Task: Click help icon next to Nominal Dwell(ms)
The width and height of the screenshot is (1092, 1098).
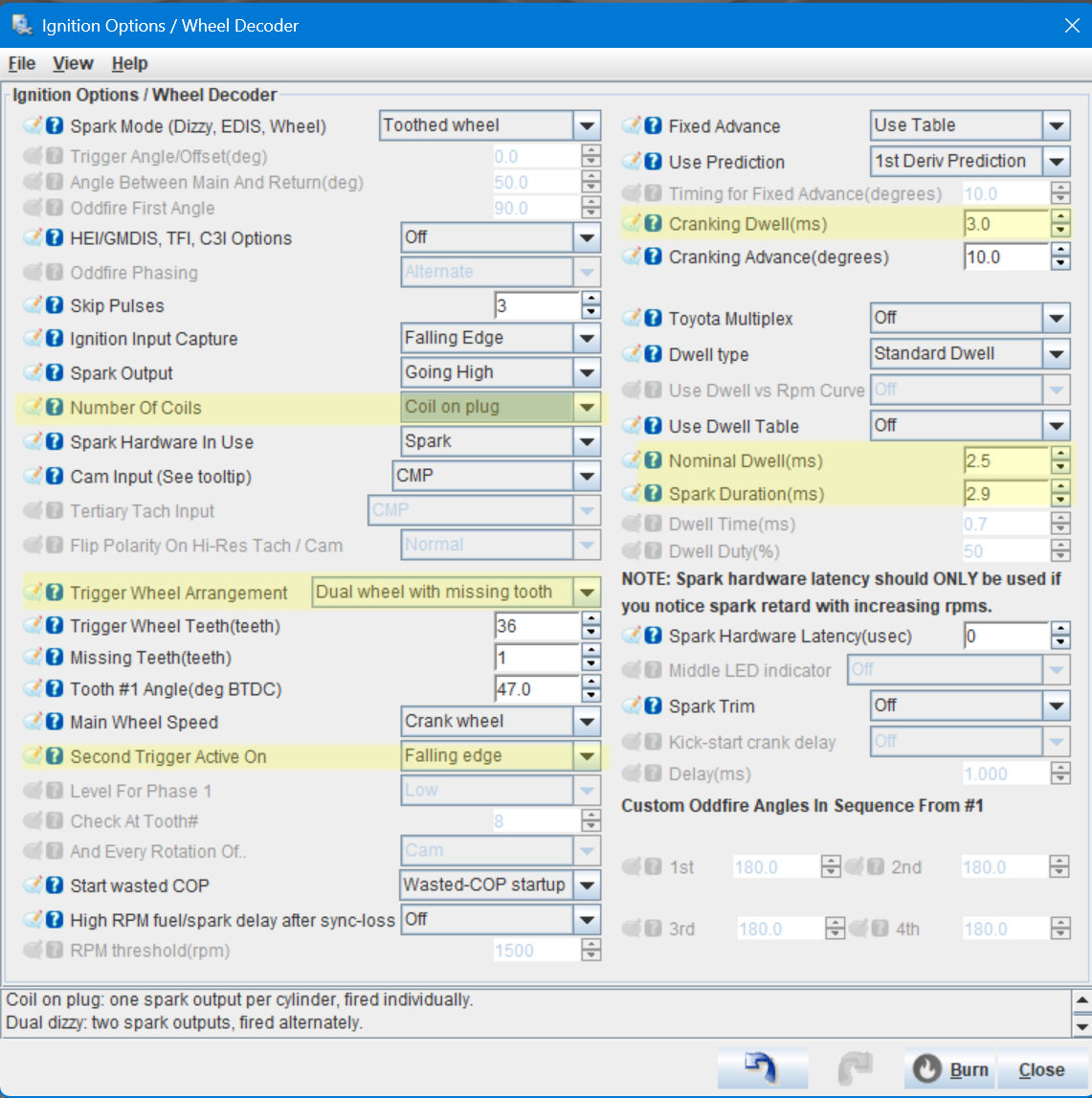Action: click(x=654, y=460)
